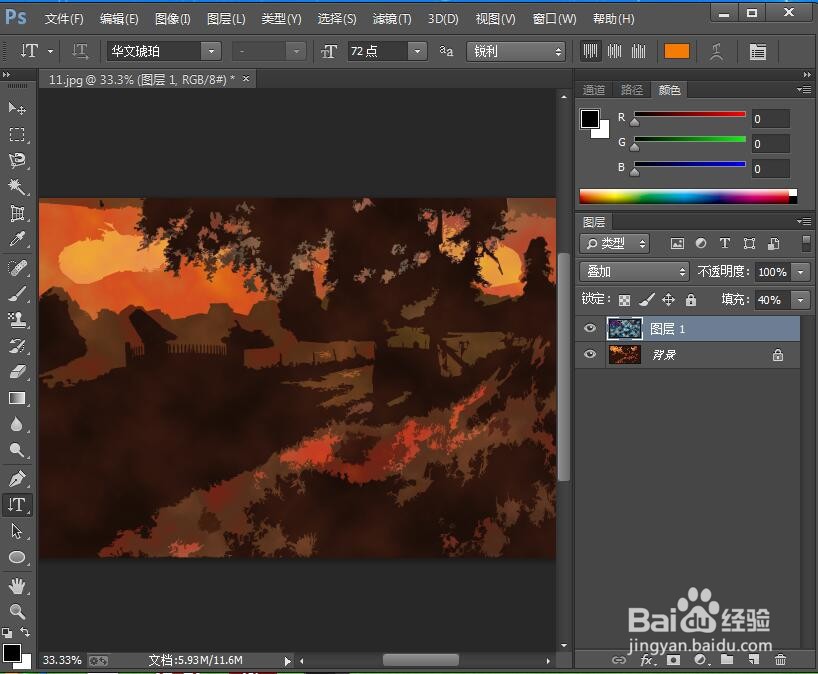The height and width of the screenshot is (674, 818).
Task: Hide layer 图层 1
Action: (x=590, y=328)
